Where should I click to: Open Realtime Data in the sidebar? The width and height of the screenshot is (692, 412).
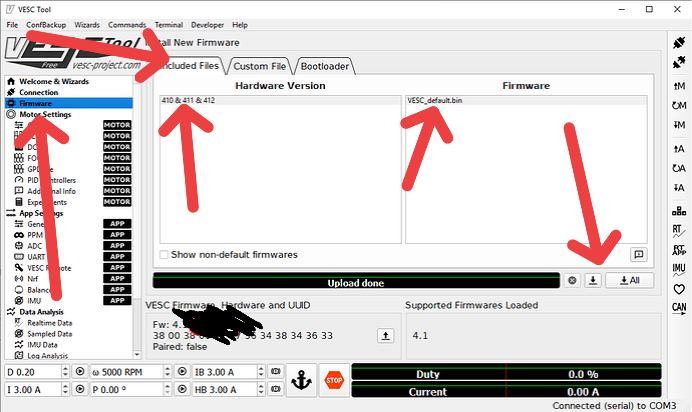click(49, 323)
